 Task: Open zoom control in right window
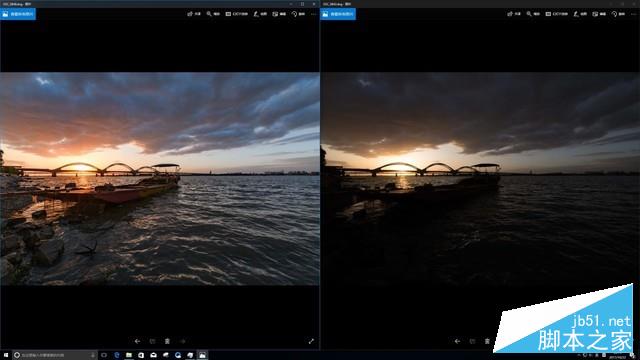coord(533,14)
